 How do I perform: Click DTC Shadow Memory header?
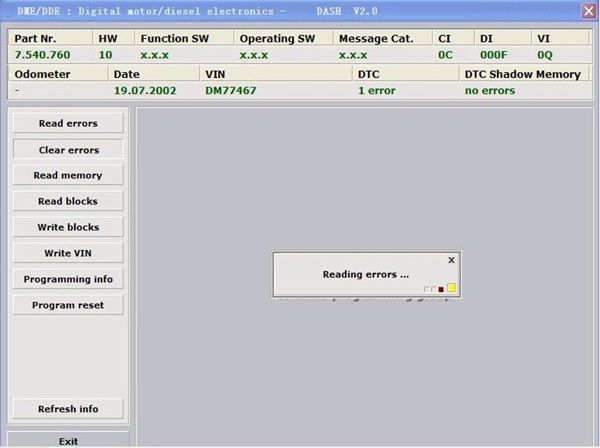pos(523,74)
